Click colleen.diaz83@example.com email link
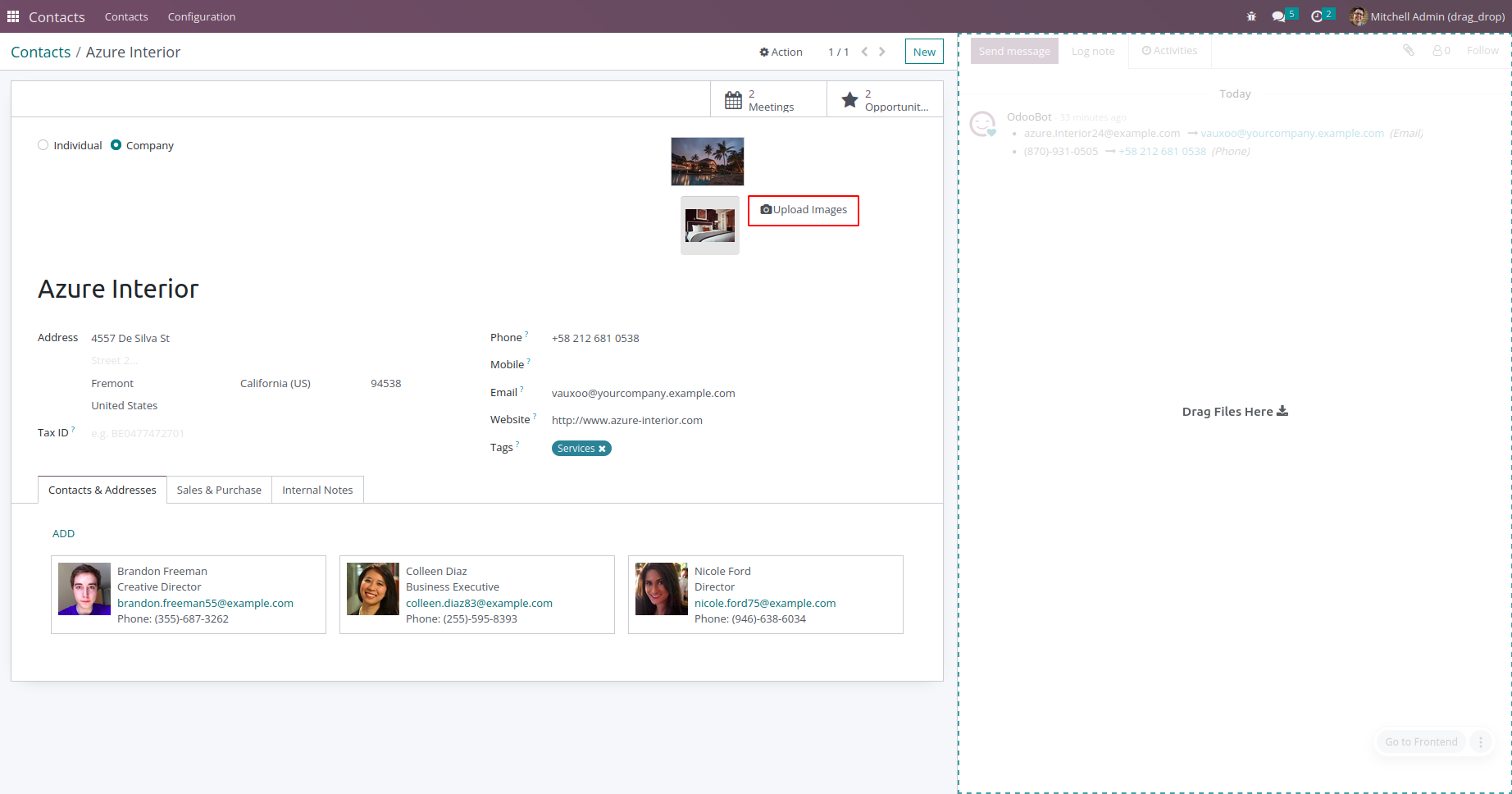 point(479,604)
